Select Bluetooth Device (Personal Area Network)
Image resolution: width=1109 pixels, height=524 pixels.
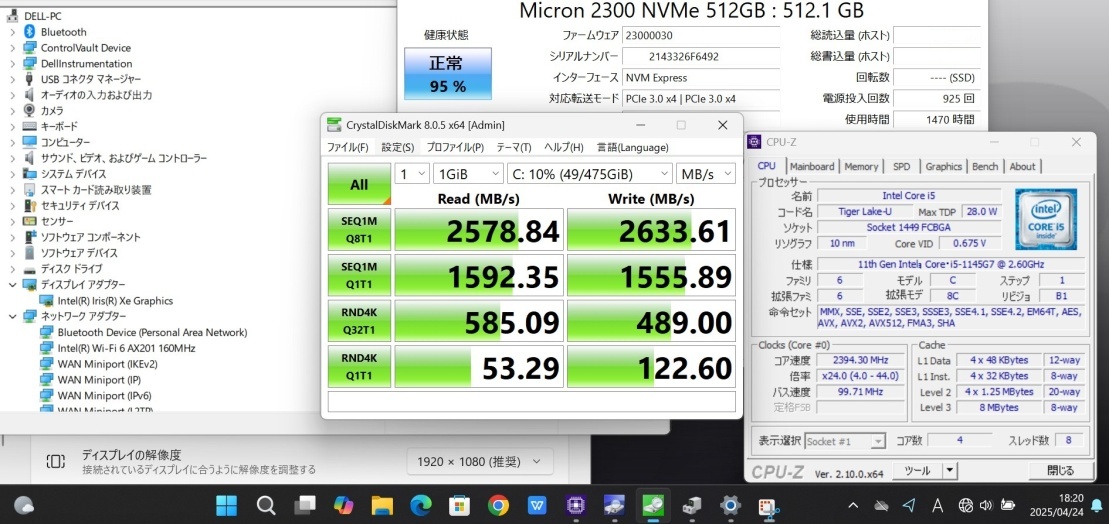pos(152,332)
